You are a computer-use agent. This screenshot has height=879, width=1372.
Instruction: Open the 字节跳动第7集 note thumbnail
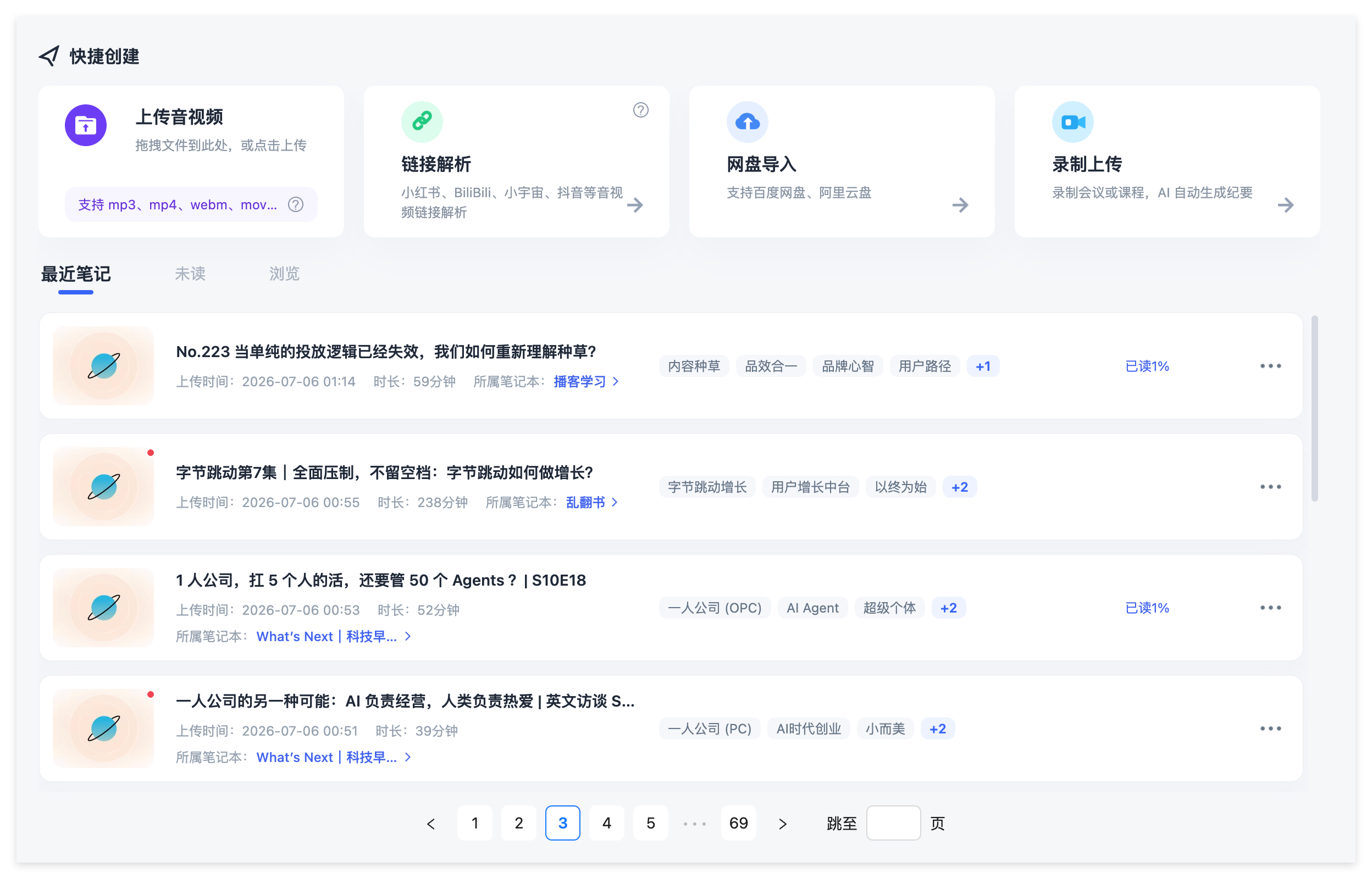[103, 487]
